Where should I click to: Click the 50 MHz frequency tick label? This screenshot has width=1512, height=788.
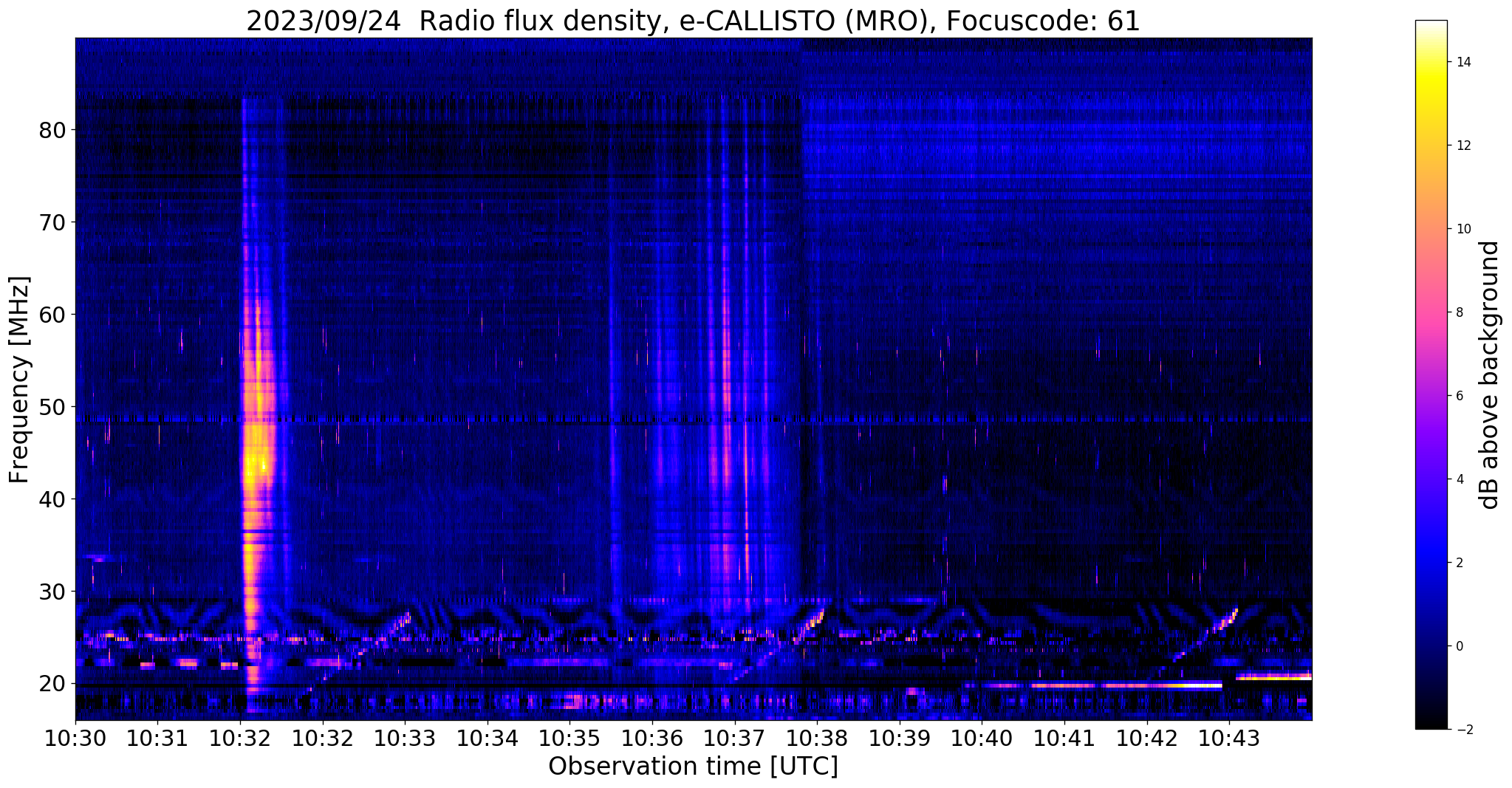click(x=53, y=407)
